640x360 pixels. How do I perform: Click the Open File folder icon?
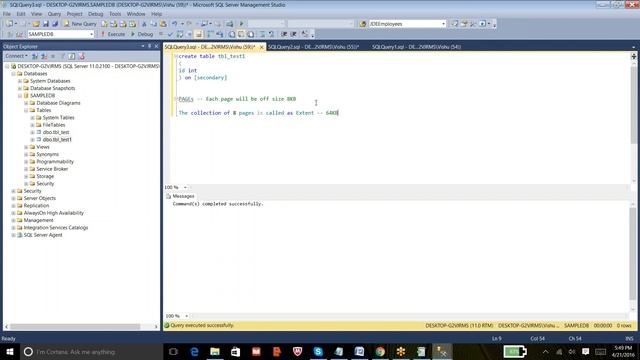click(36, 24)
